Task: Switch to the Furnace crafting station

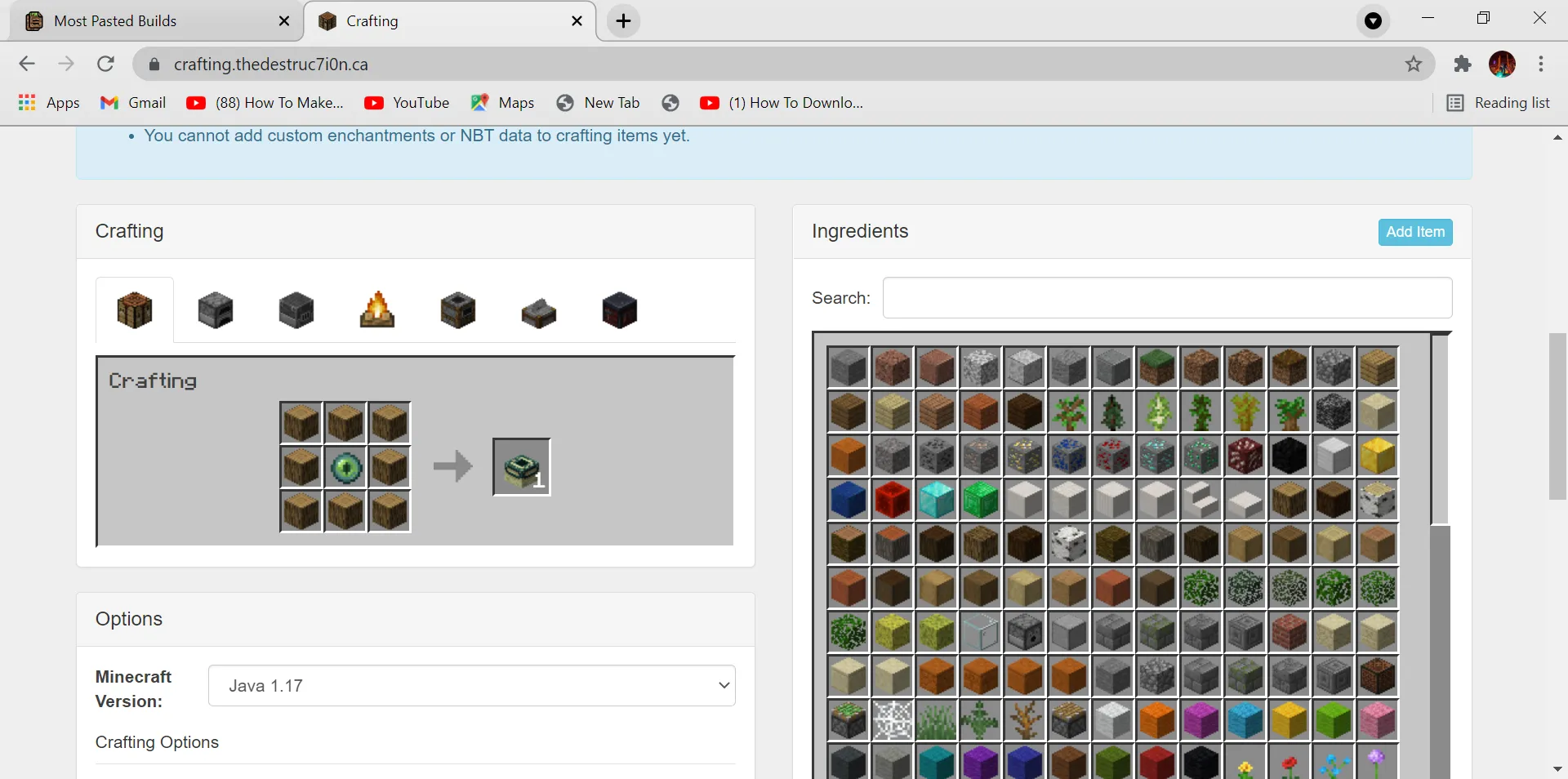Action: [215, 311]
